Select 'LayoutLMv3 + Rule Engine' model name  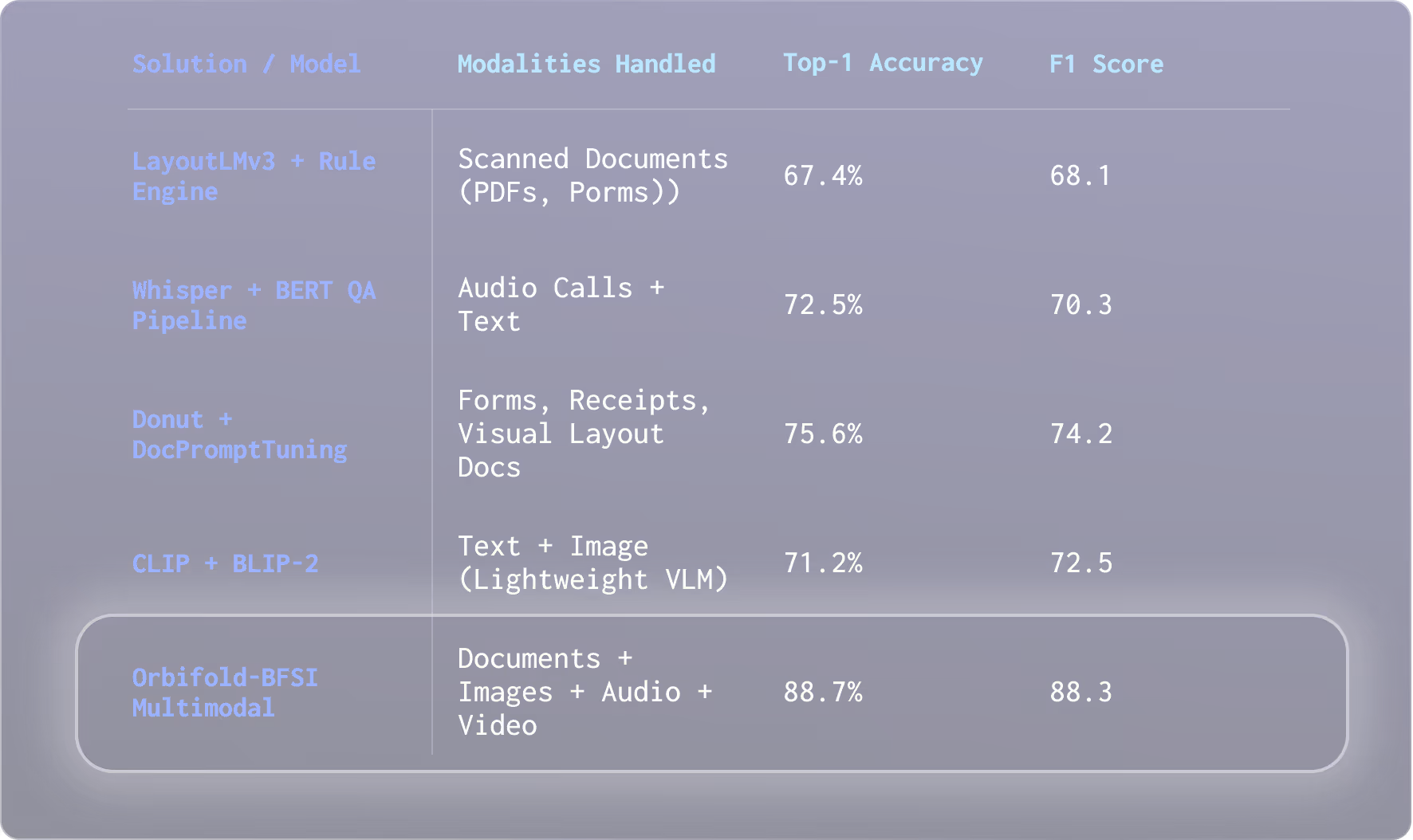point(254,176)
